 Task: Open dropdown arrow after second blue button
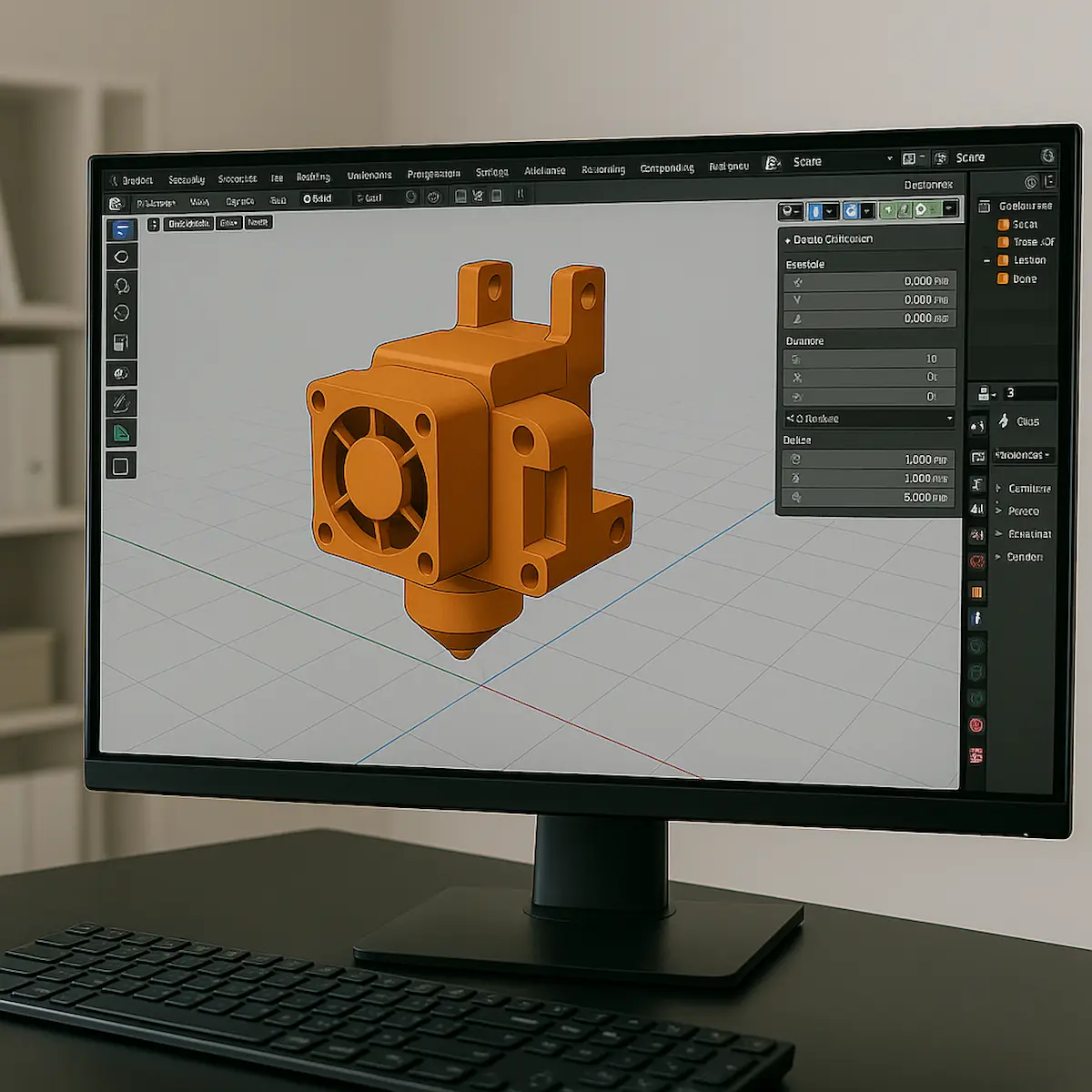pos(867,211)
